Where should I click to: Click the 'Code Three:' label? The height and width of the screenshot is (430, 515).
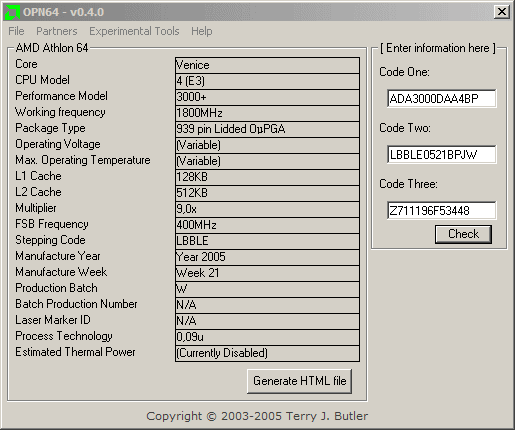pyautogui.click(x=408, y=184)
